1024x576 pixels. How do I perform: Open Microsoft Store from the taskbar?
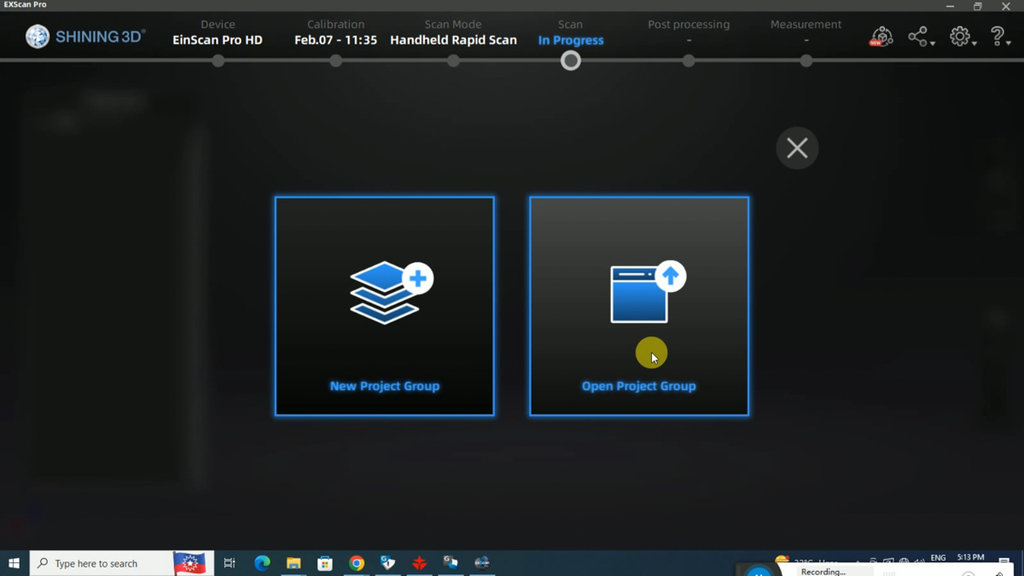coord(325,563)
